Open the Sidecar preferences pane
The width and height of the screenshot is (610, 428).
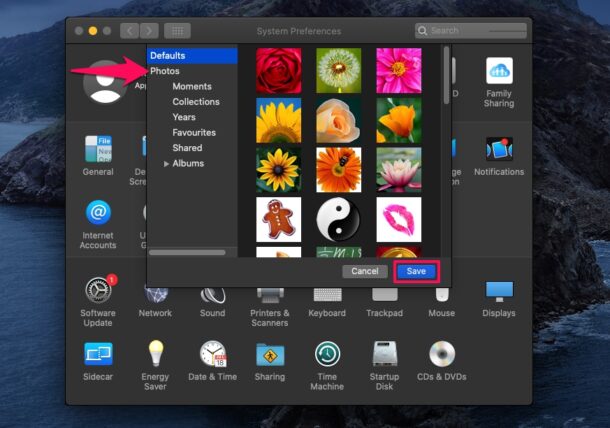(98, 354)
